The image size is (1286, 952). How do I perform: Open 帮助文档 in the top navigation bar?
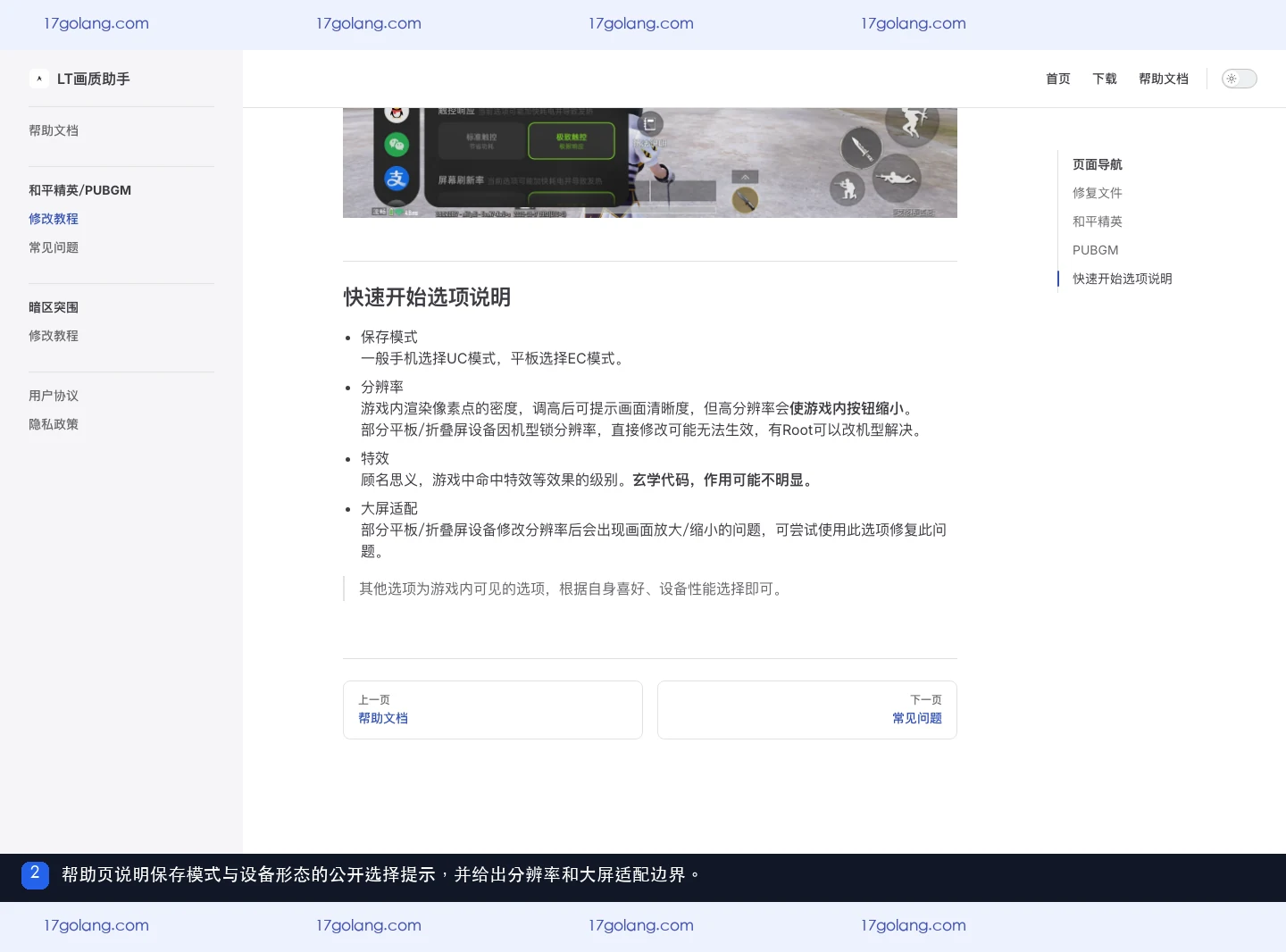click(x=1164, y=79)
